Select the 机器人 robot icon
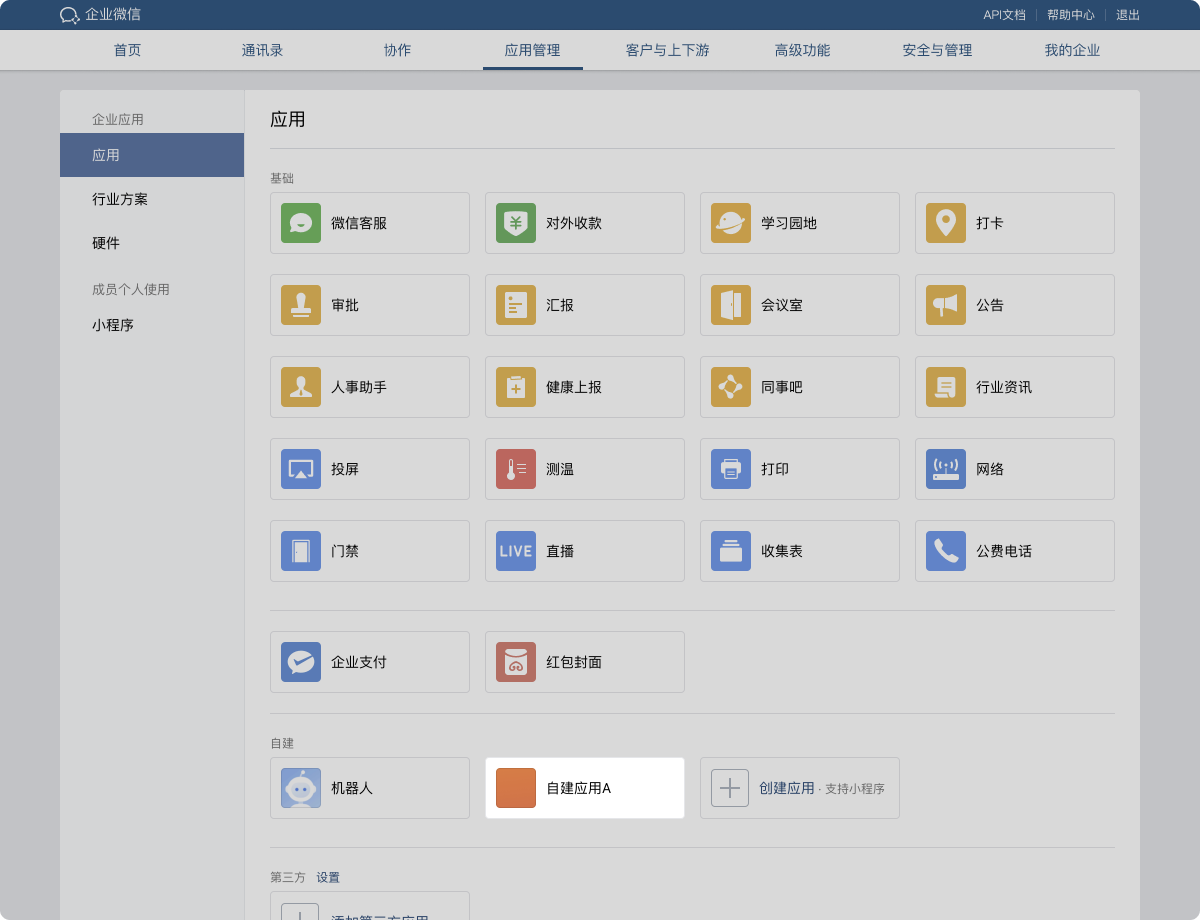Viewport: 1200px width, 920px height. pos(301,788)
